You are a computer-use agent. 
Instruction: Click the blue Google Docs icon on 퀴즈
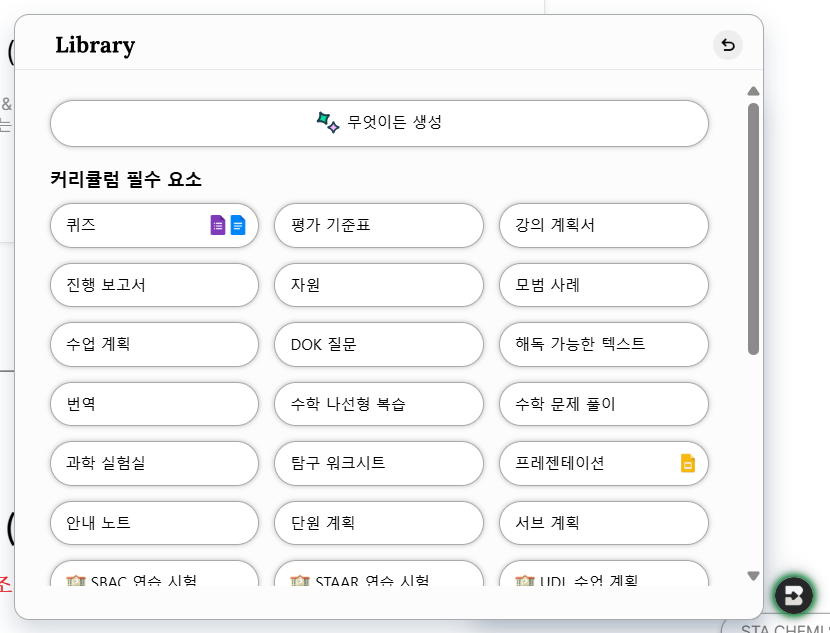pos(238,225)
